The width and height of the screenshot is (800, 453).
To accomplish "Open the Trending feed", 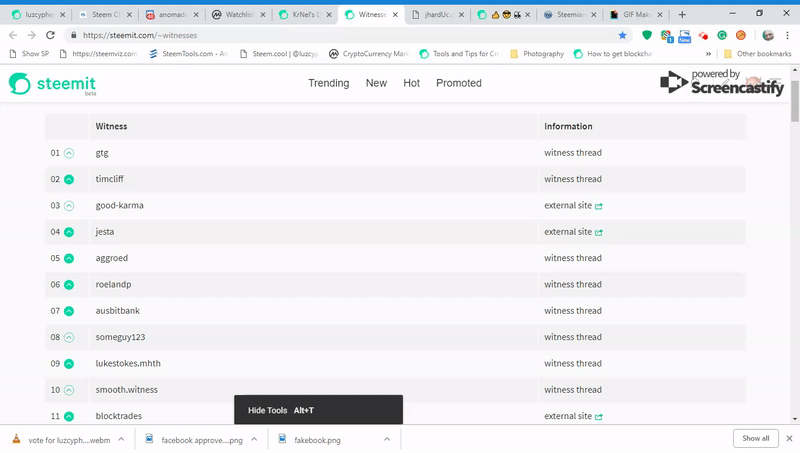I will pyautogui.click(x=329, y=83).
